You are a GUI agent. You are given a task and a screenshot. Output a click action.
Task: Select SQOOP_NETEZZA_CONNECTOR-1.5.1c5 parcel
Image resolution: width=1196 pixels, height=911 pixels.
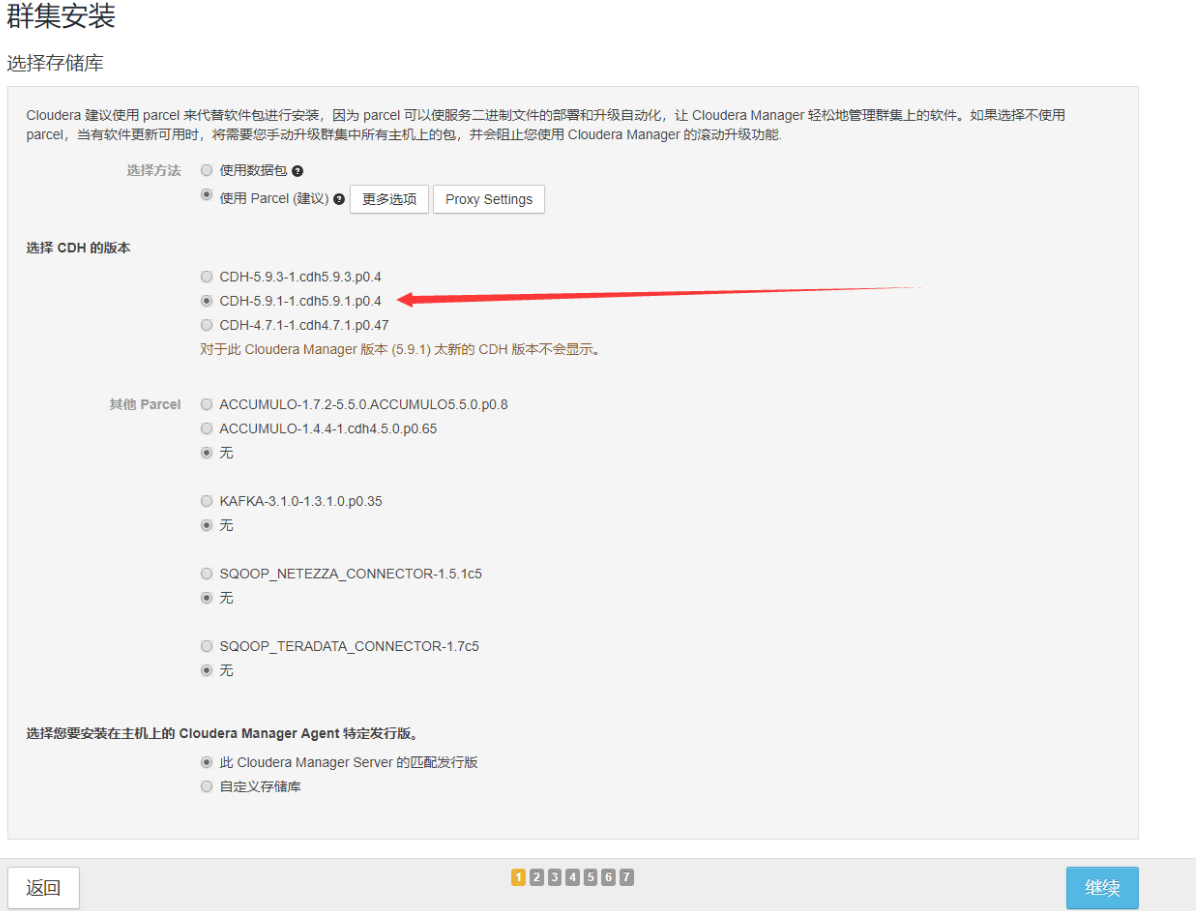pyautogui.click(x=206, y=574)
